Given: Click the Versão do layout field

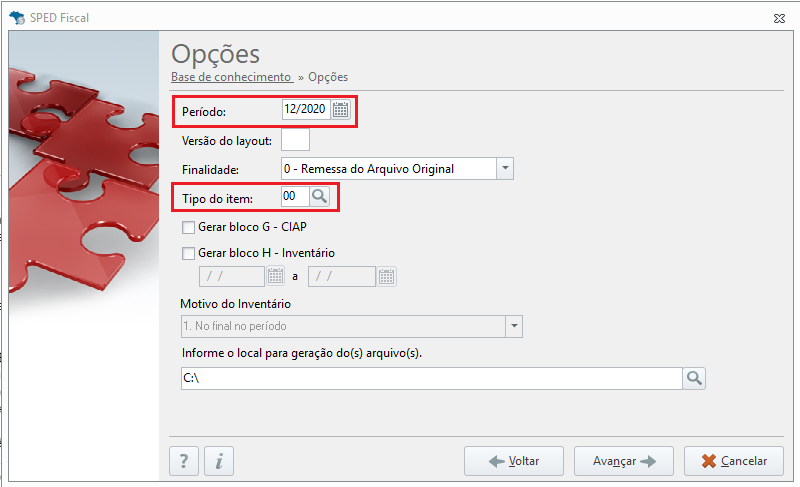Looking at the screenshot, I should (295, 140).
